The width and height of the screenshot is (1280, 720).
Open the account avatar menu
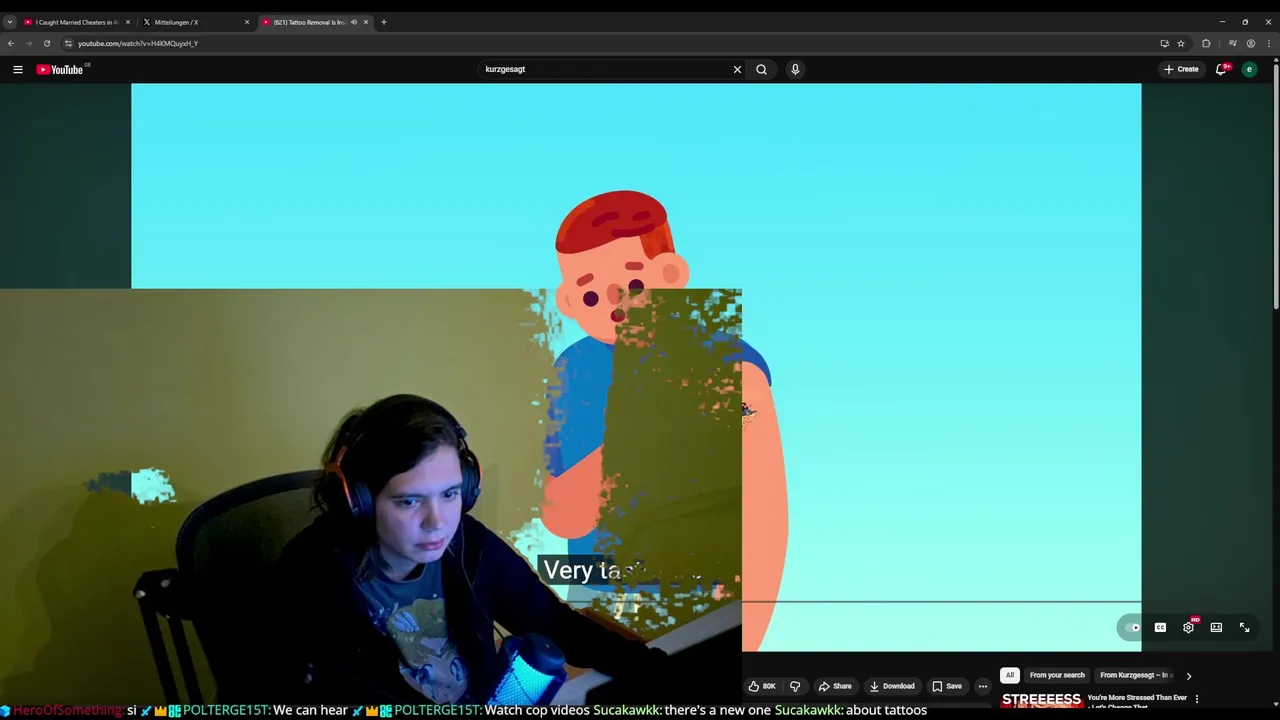click(1249, 69)
